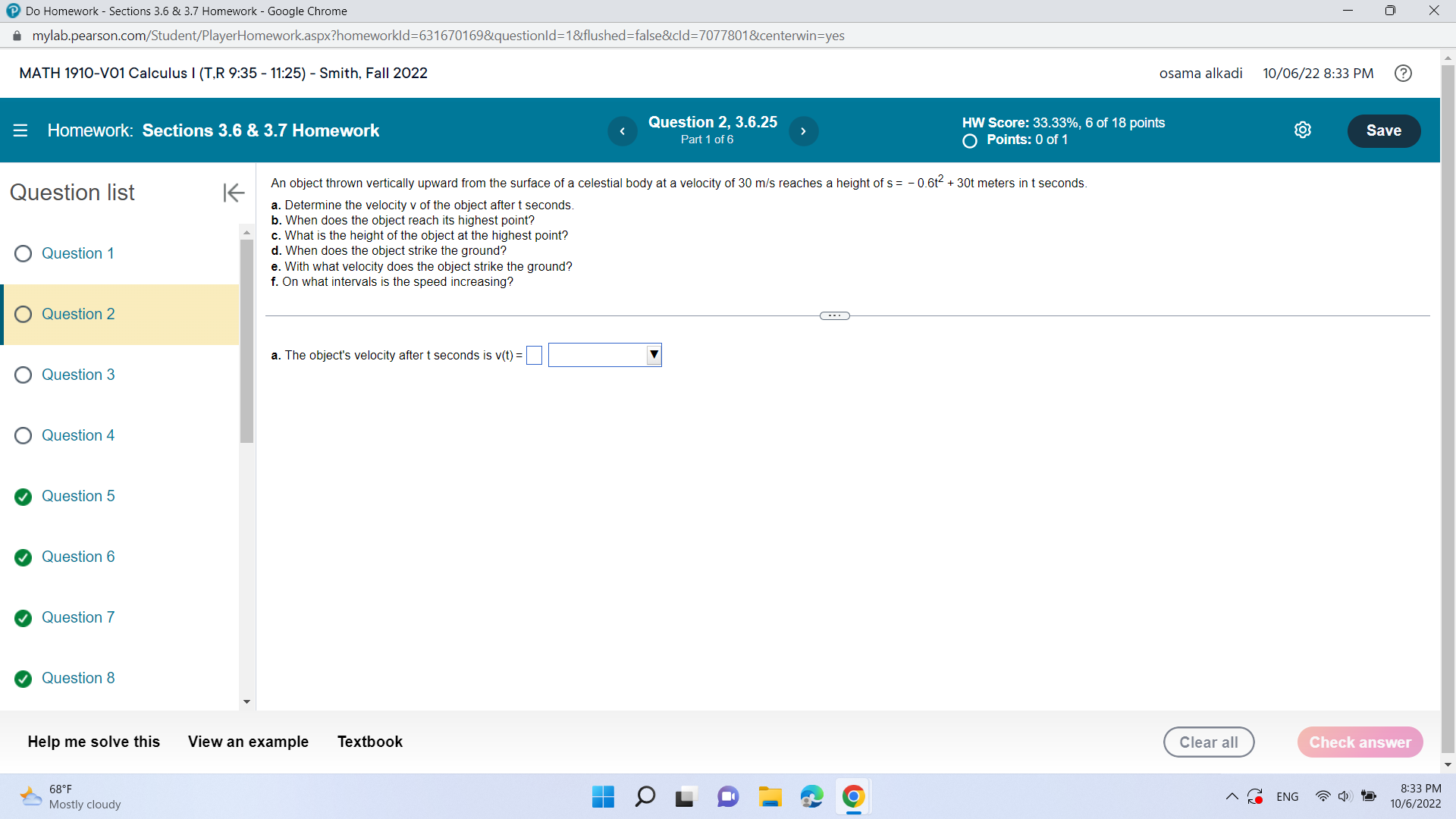
Task: Expand the question content divider ellipsis
Action: coord(834,315)
